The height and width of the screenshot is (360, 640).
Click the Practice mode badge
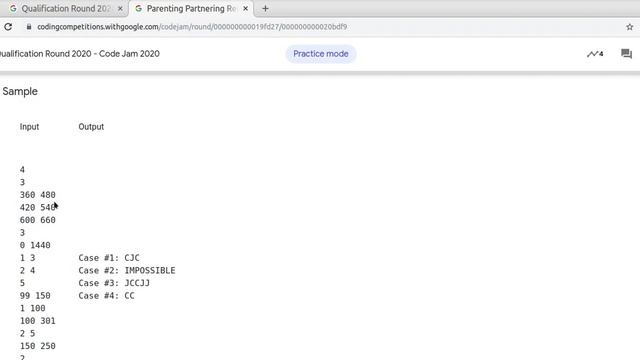(321, 54)
